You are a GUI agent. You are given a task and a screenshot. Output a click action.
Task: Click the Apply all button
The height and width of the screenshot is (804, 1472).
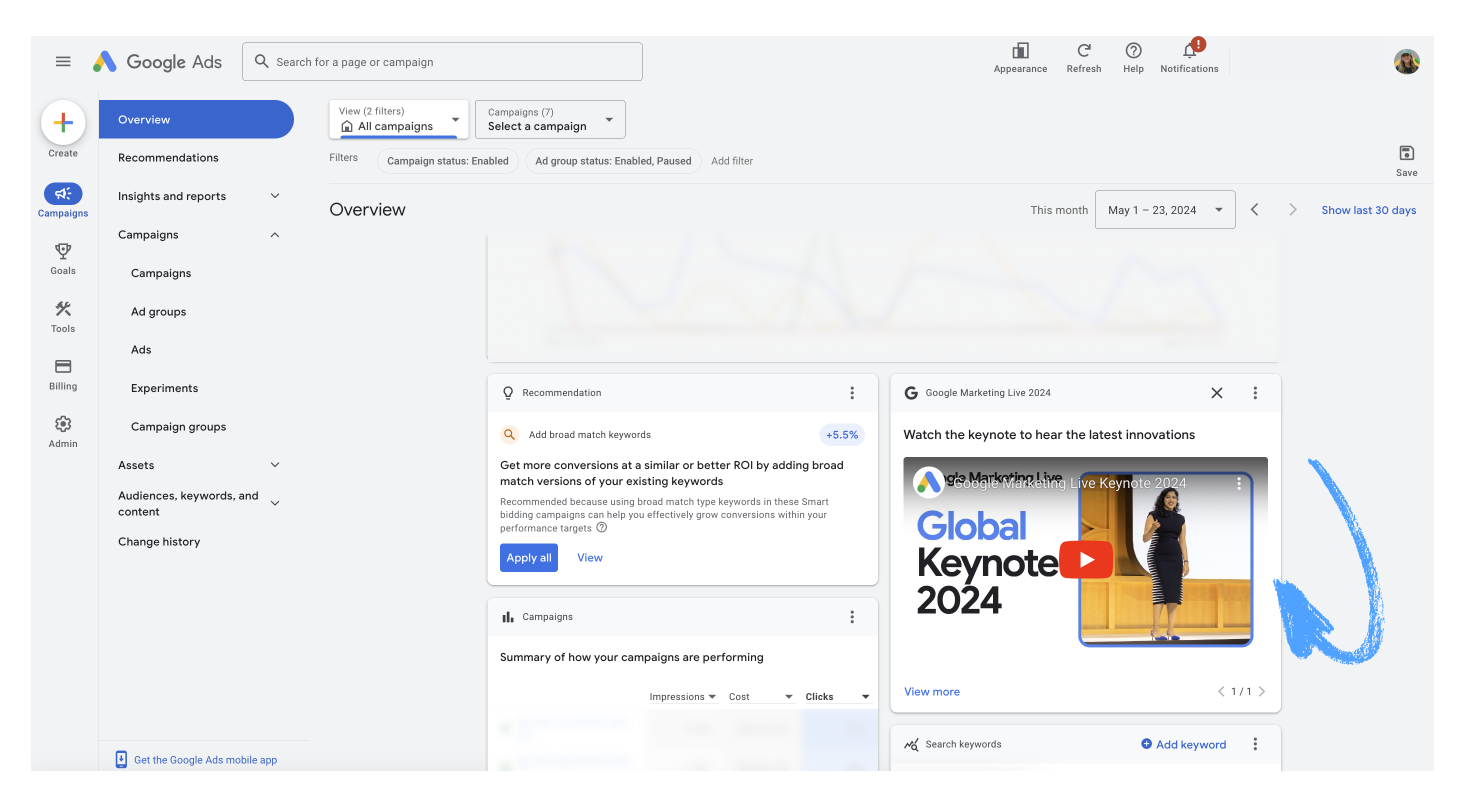(529, 558)
